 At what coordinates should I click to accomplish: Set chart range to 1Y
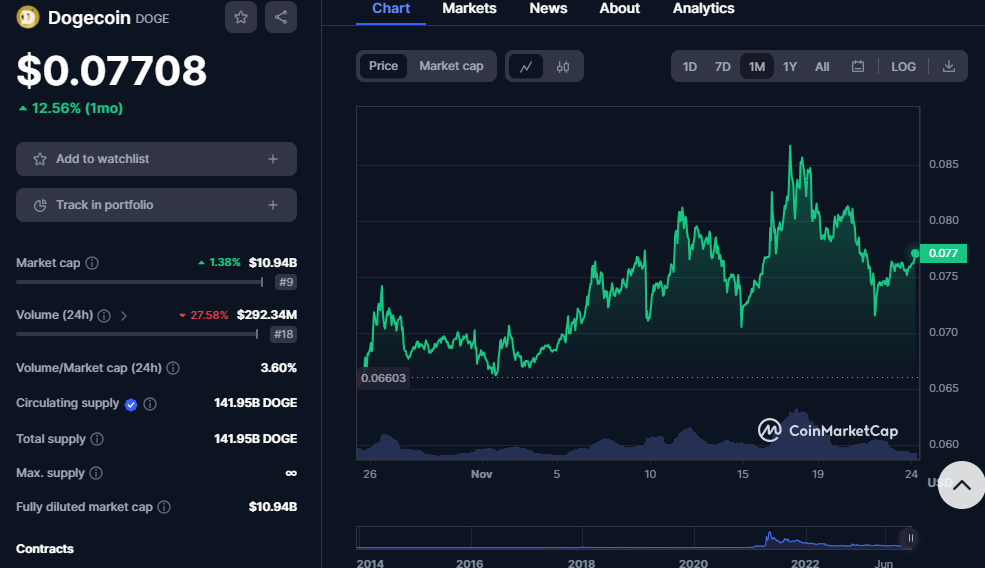tap(790, 67)
